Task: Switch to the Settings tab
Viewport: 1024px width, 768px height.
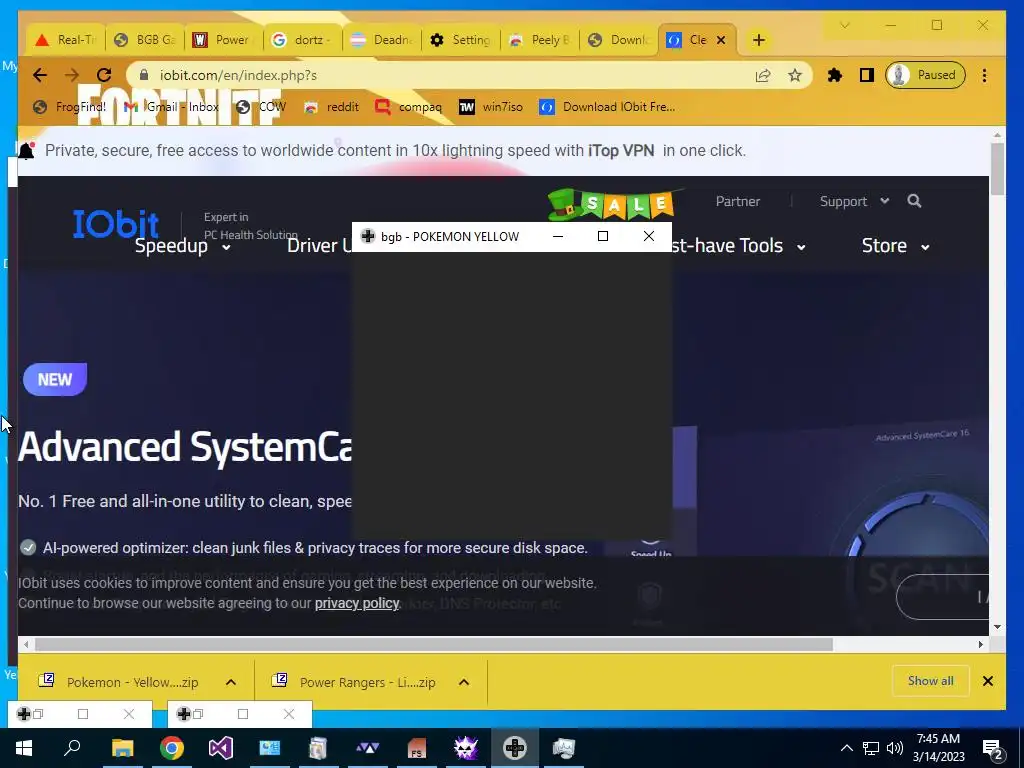Action: [x=460, y=40]
